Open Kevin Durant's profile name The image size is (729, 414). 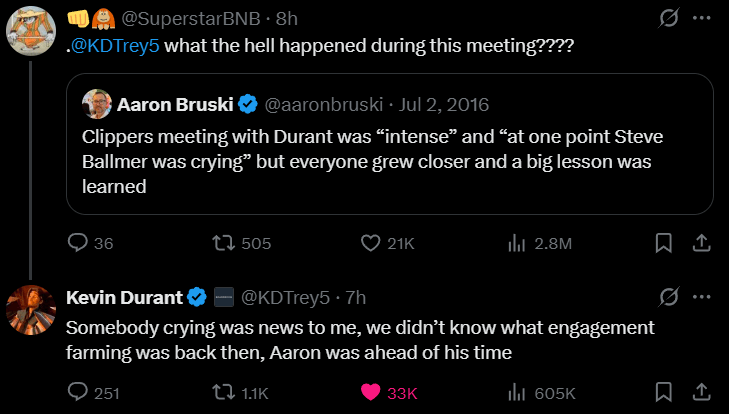coord(124,297)
